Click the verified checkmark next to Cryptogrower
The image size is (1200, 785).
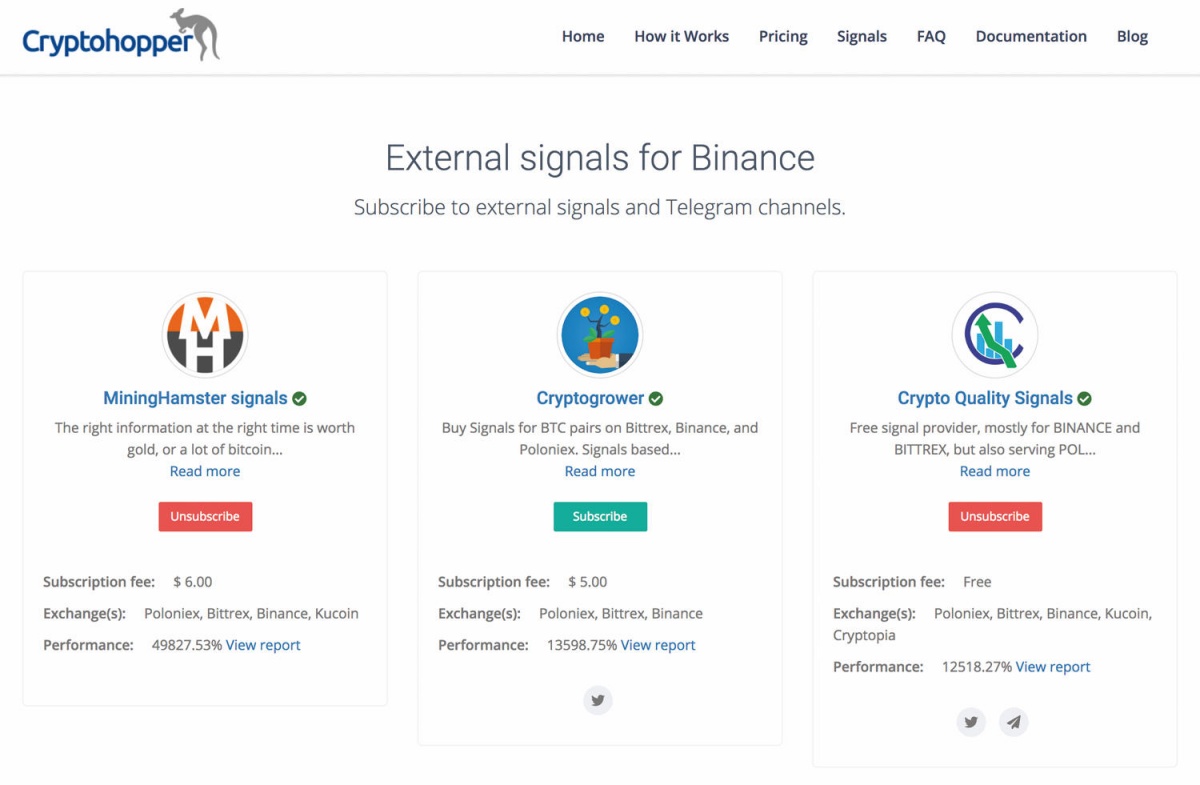(x=656, y=399)
